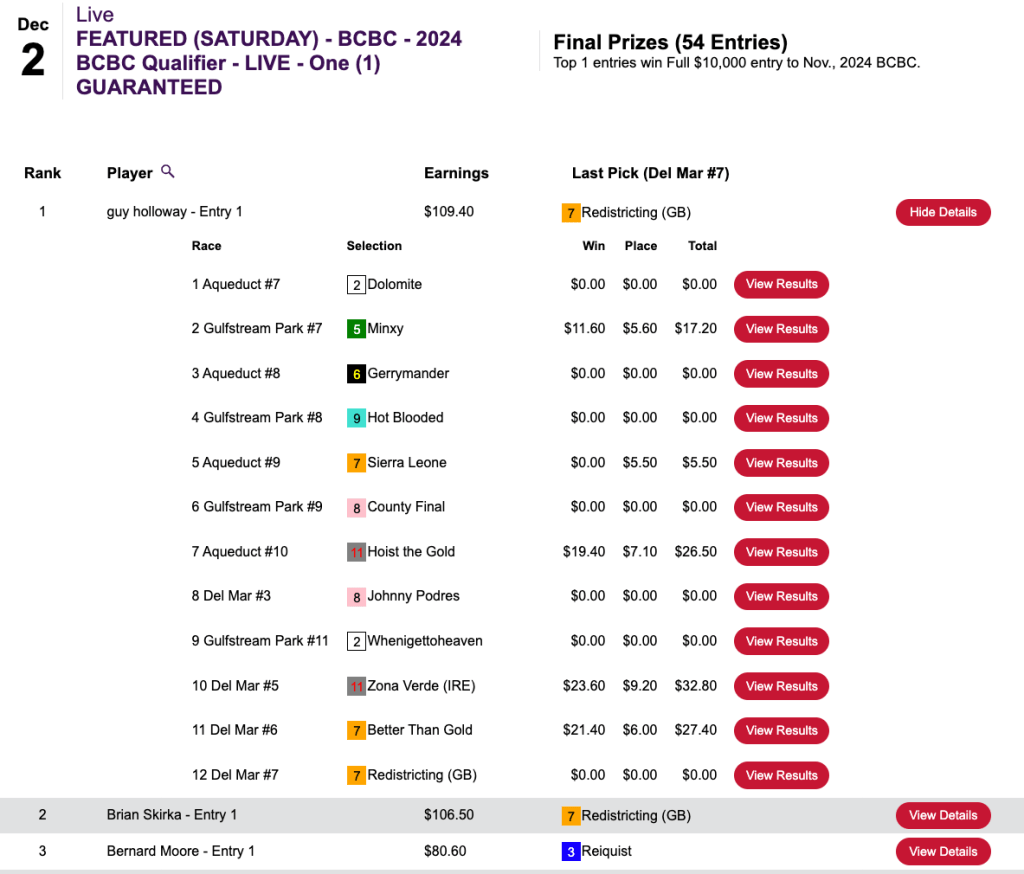
Task: Expand Brian Skirka's entry with View Details
Action: coord(942,816)
